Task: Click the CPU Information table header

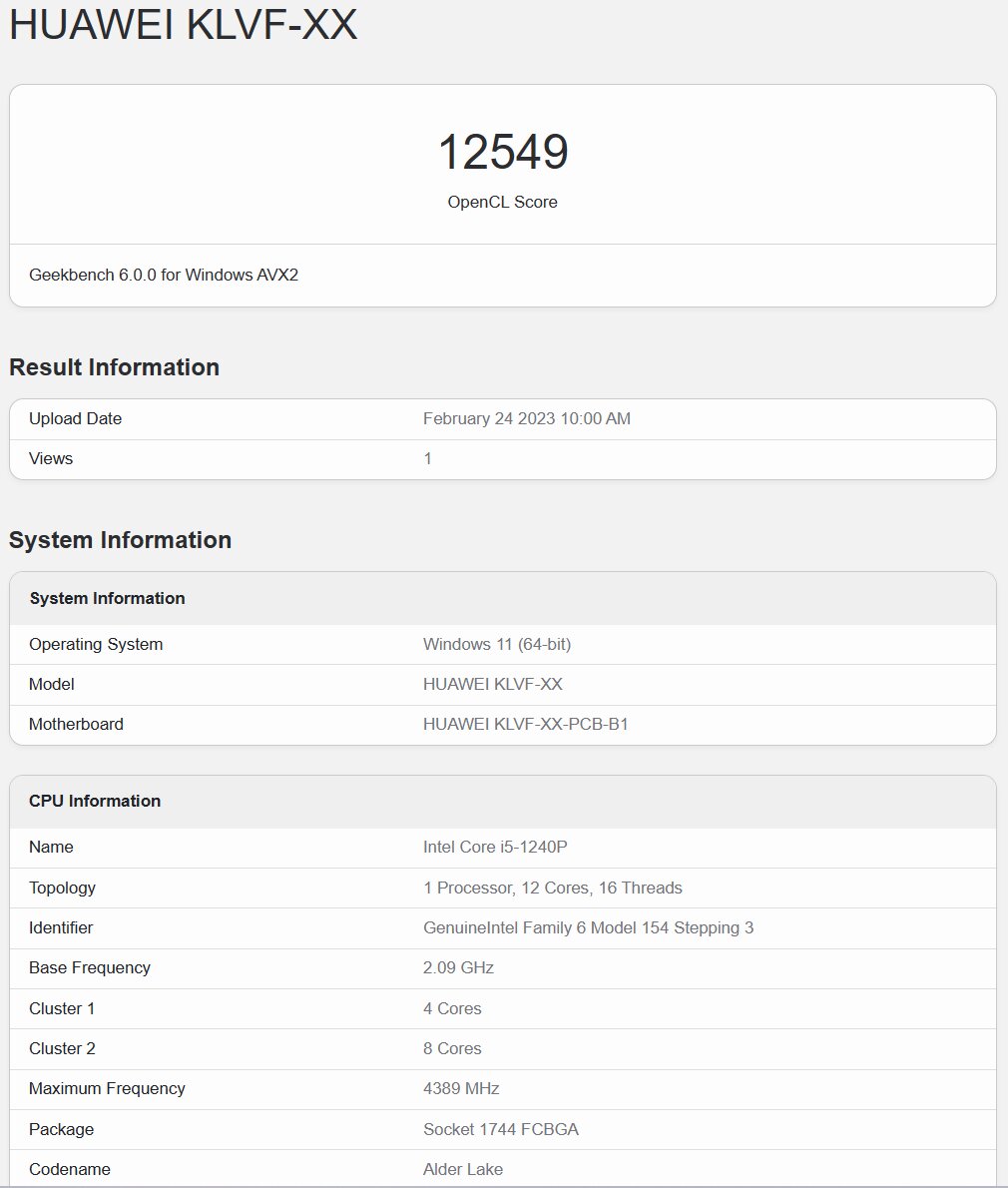Action: pyautogui.click(x=95, y=802)
